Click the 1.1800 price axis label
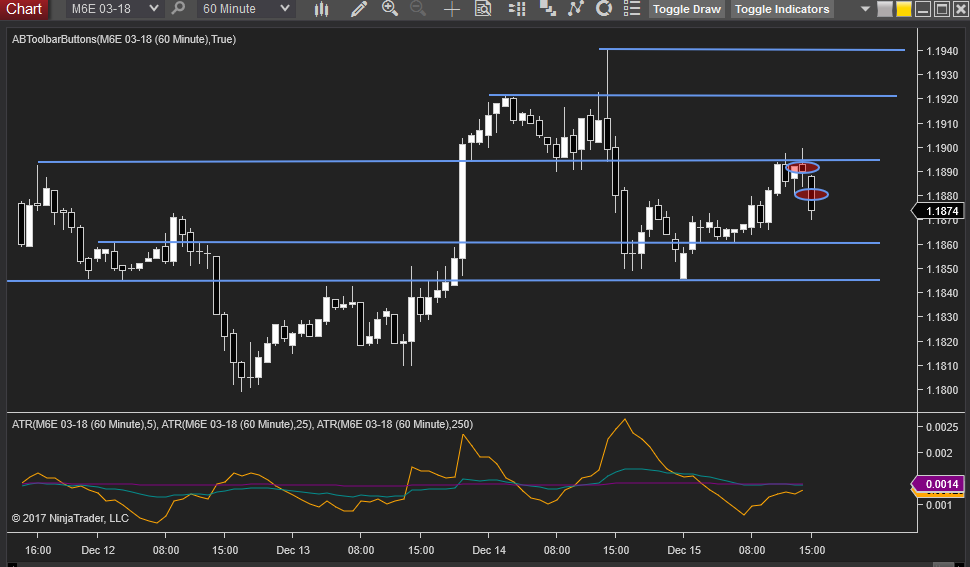The width and height of the screenshot is (970, 567). tap(942, 390)
